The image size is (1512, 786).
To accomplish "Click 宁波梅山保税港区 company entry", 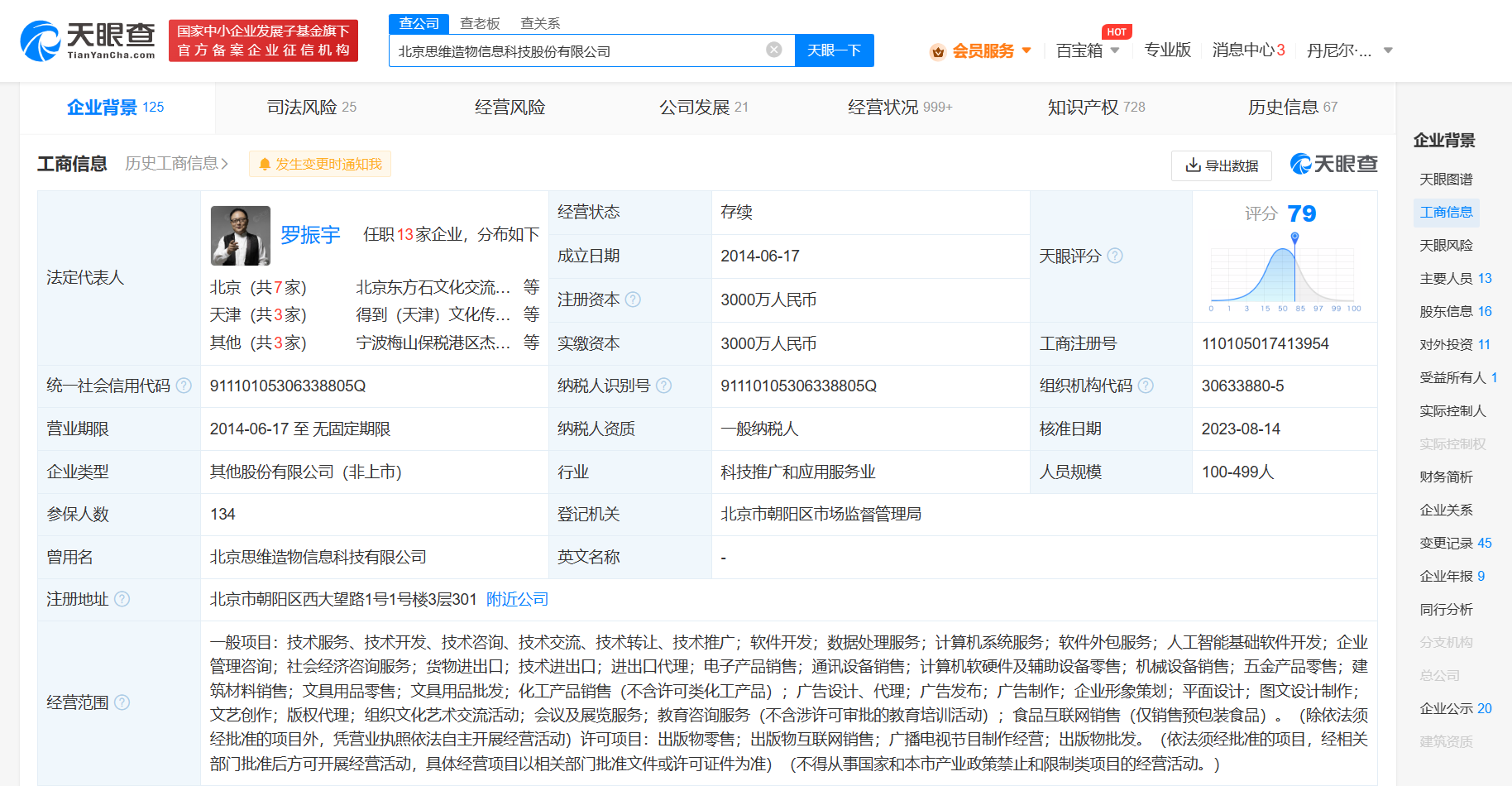I will 433,343.
